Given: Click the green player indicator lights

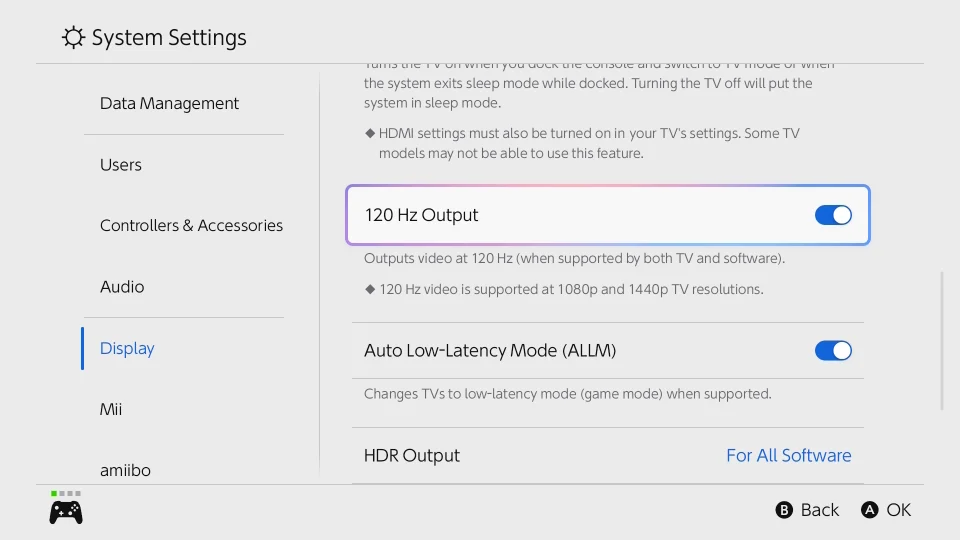Looking at the screenshot, I should click(66, 493).
